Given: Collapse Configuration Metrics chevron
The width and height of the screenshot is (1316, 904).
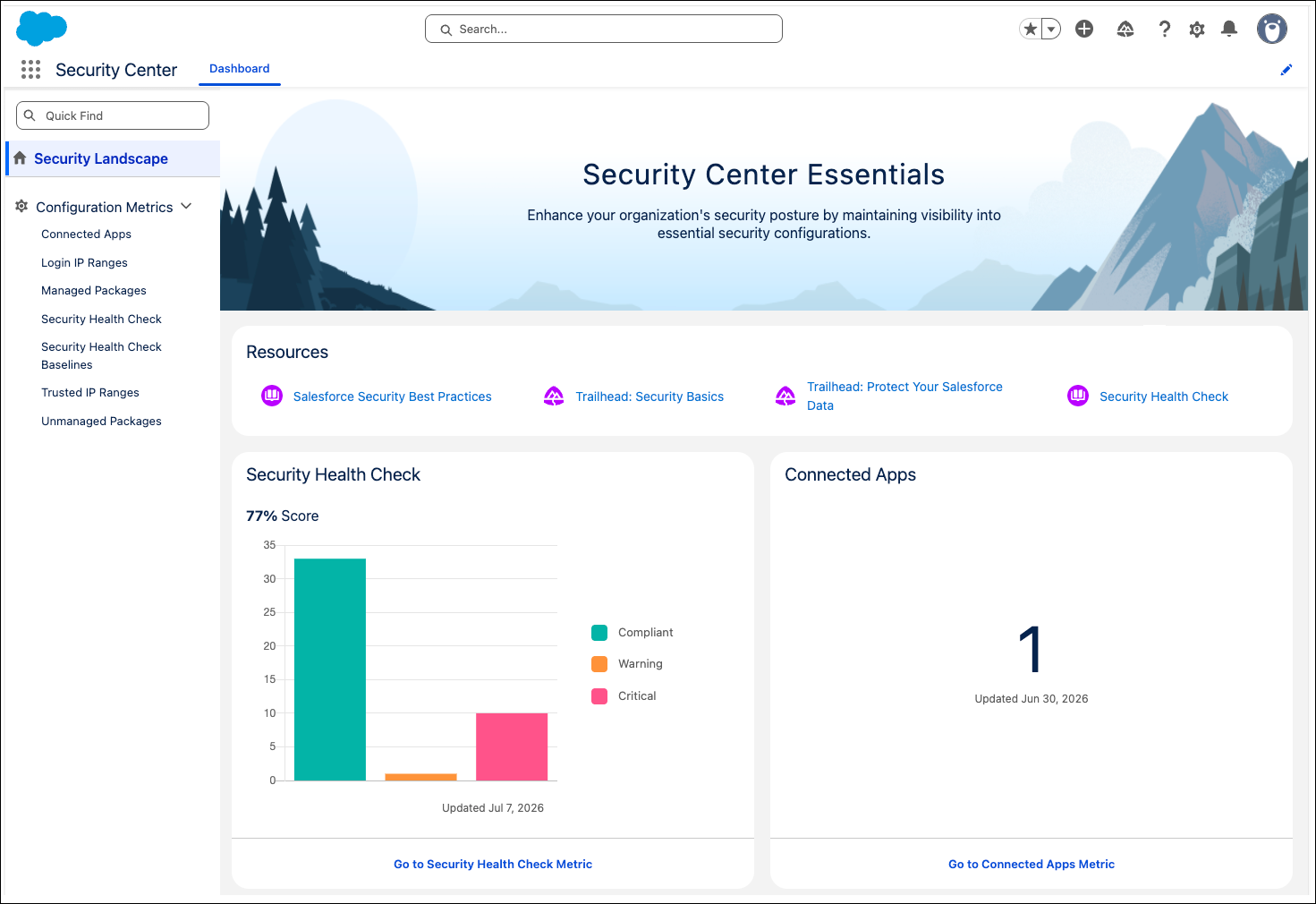Looking at the screenshot, I should point(186,206).
